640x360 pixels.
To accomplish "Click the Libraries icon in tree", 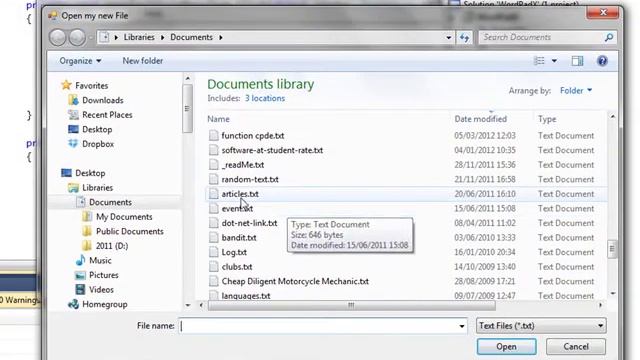I will tap(73, 188).
